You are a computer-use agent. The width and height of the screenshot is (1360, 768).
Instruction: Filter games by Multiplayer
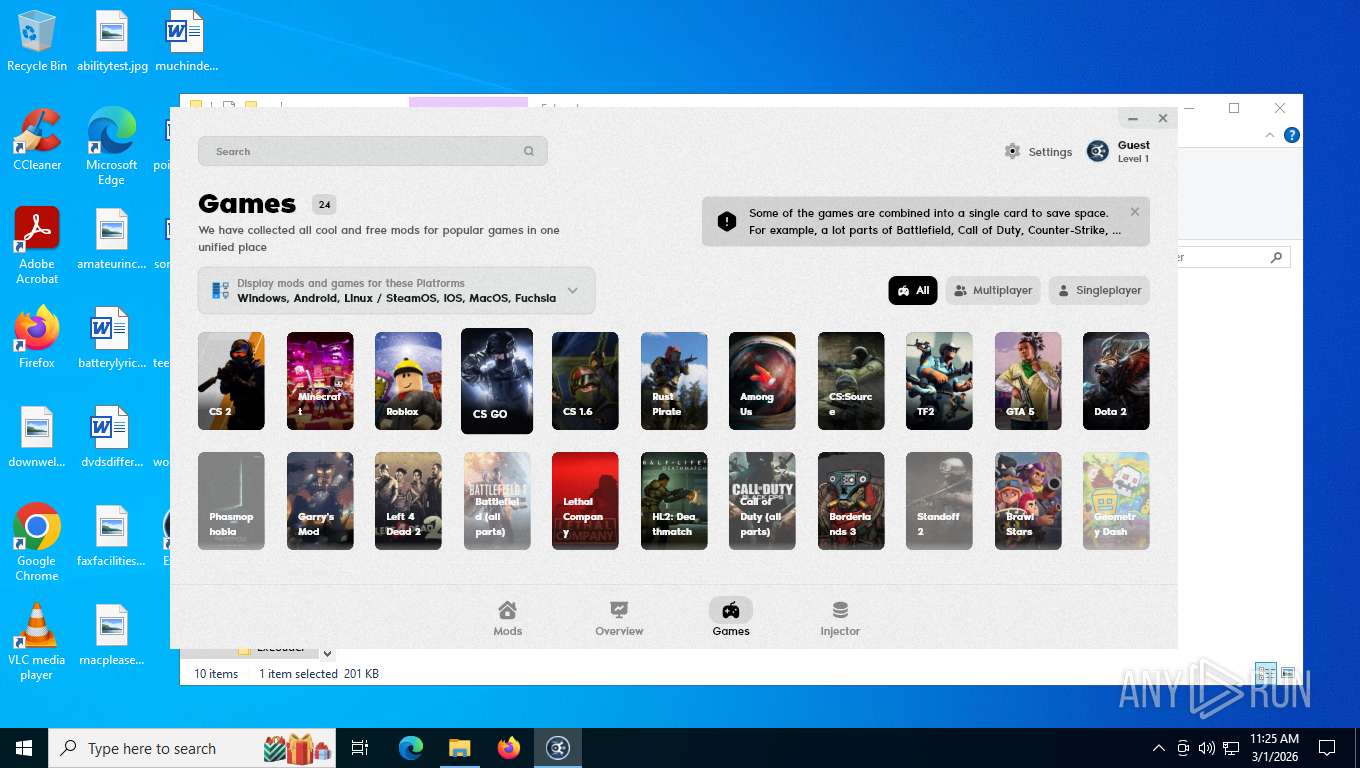(993, 290)
